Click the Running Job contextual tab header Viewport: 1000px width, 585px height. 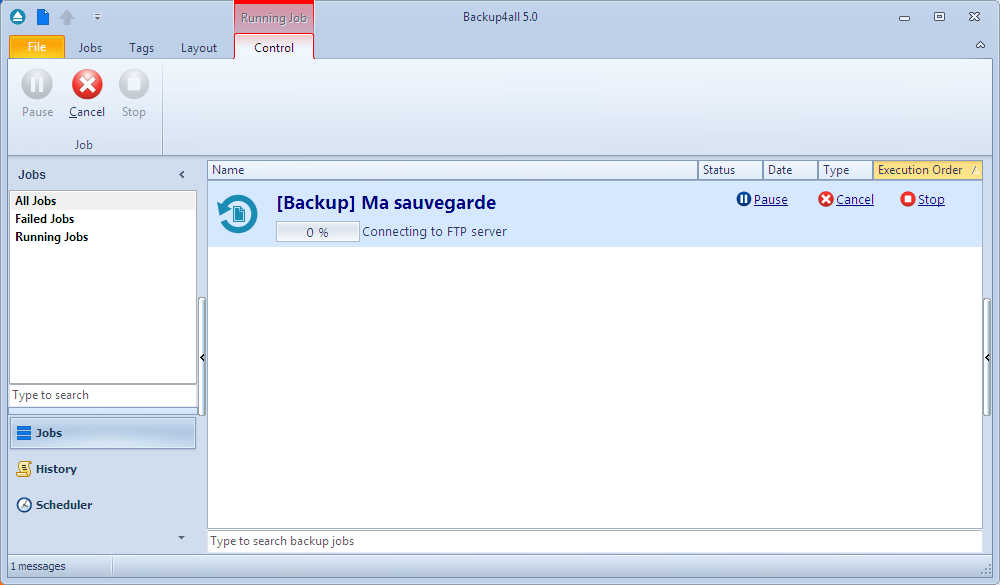click(x=274, y=18)
